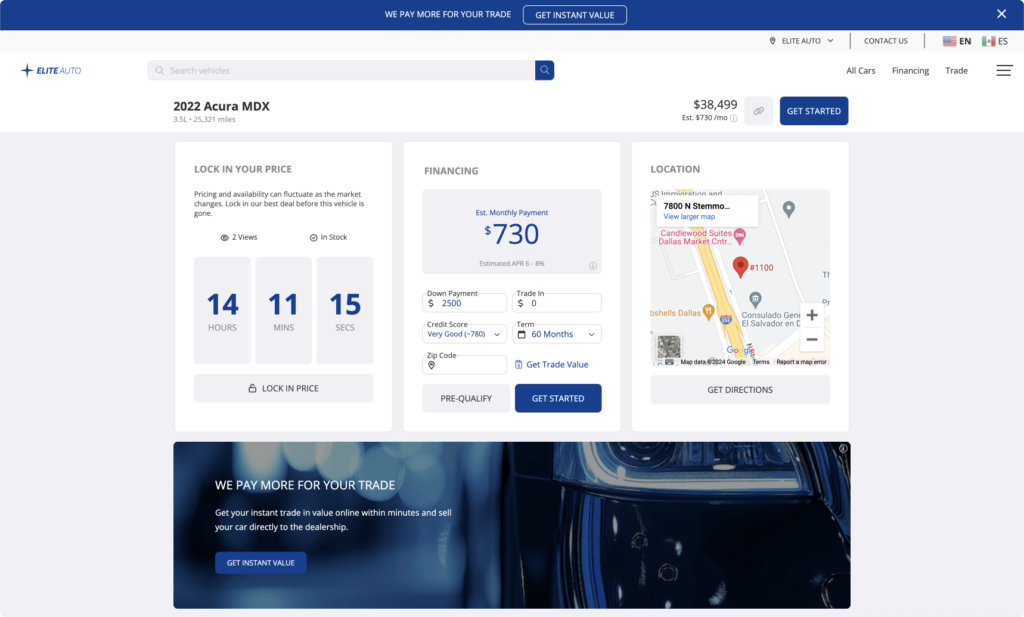Zoom out on the map

(811, 340)
